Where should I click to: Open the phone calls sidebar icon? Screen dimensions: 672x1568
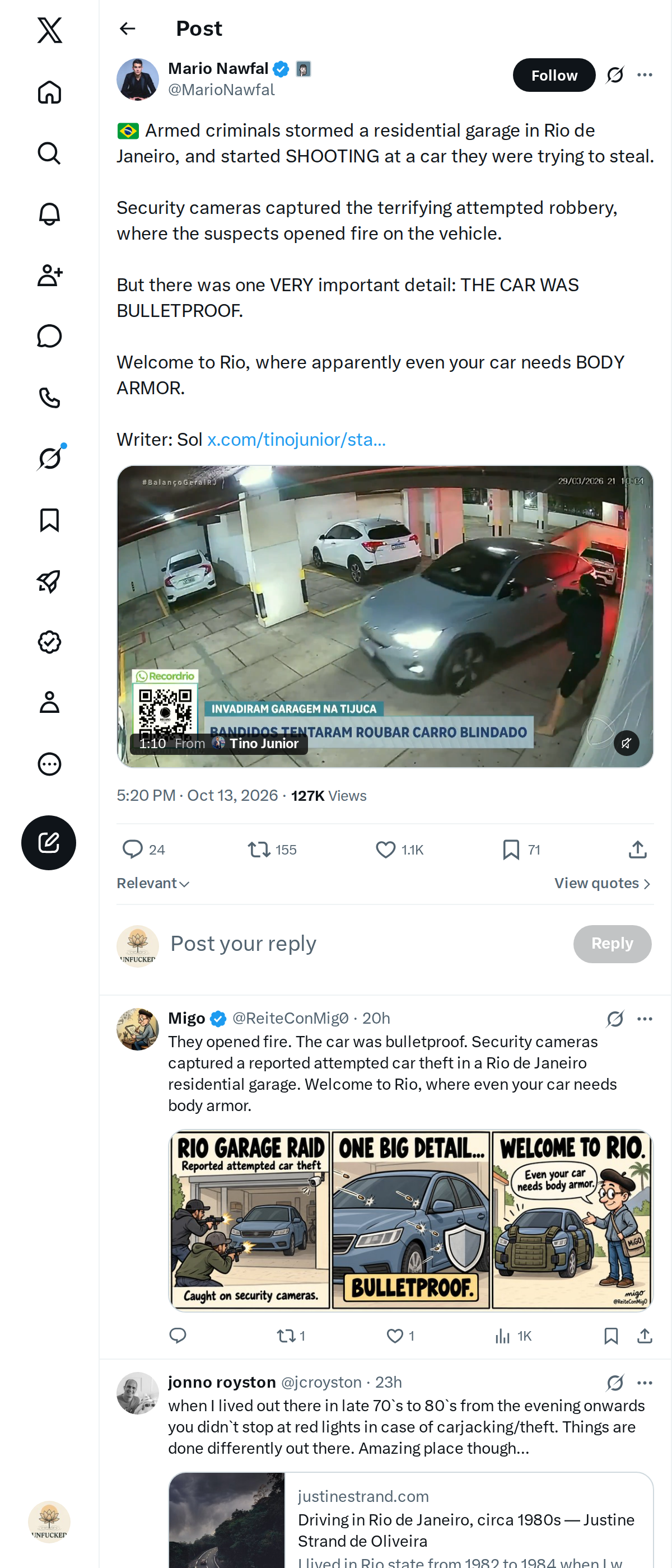pyautogui.click(x=49, y=398)
